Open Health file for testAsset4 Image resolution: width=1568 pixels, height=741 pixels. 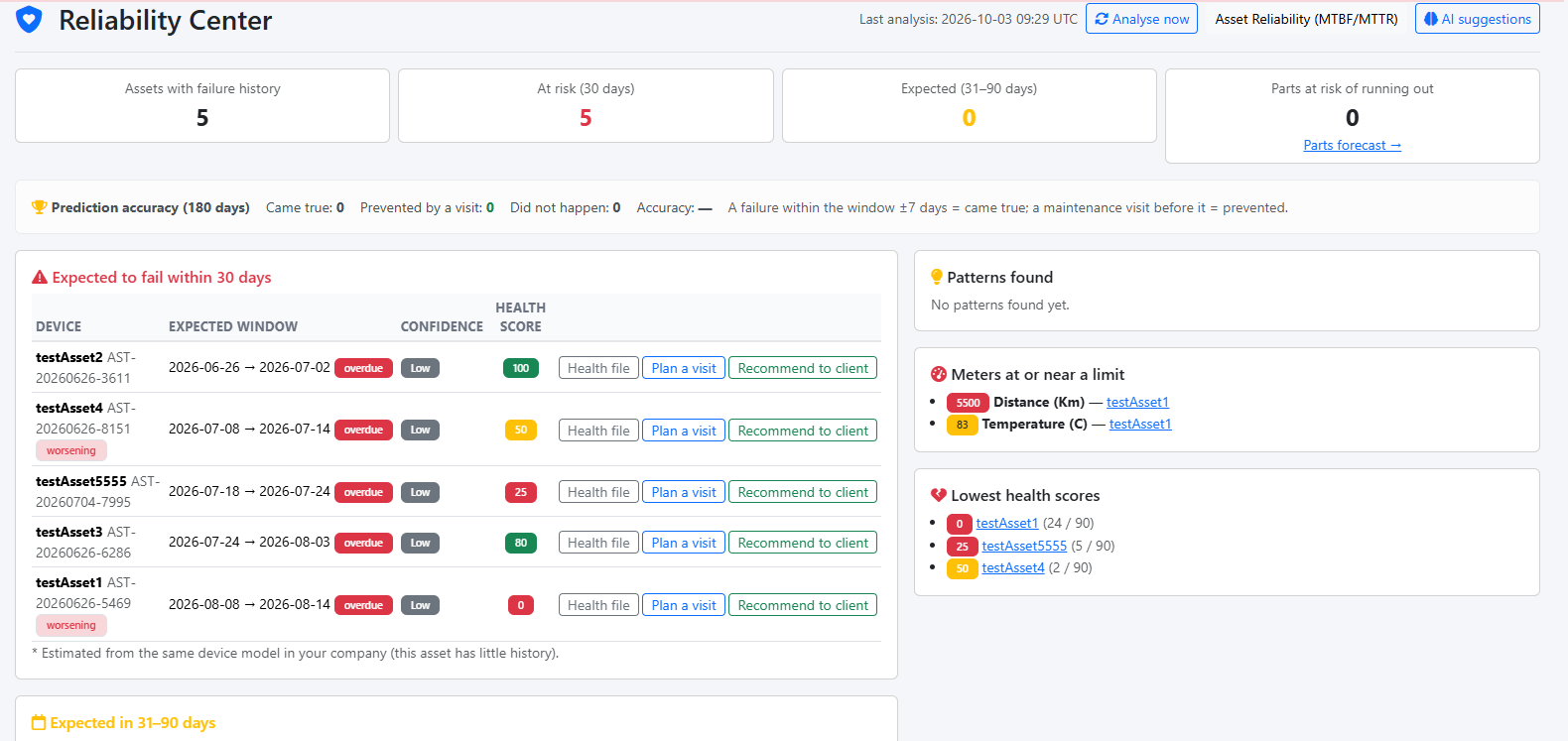click(598, 431)
